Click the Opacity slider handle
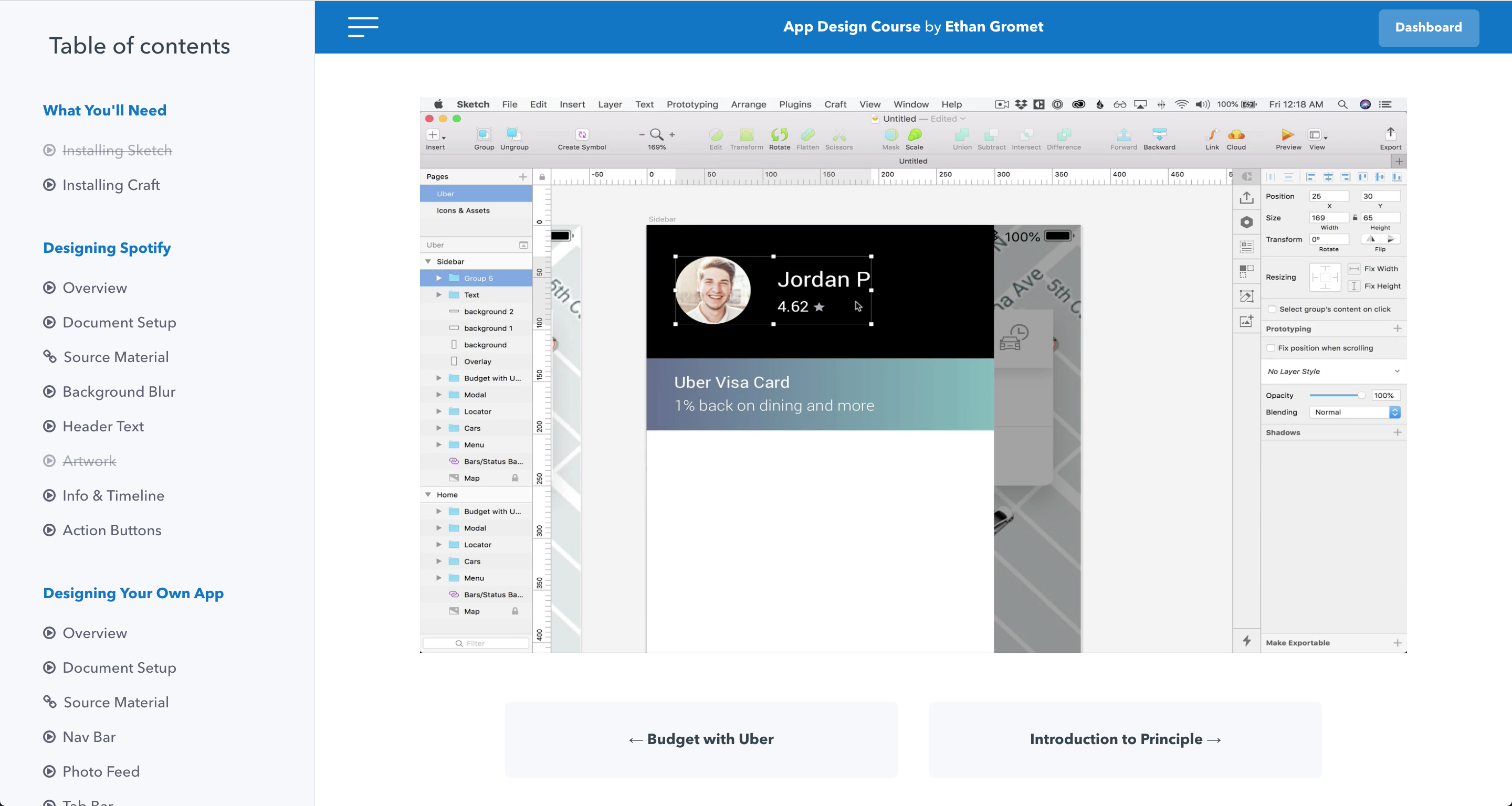This screenshot has width=1512, height=806. 1361,395
